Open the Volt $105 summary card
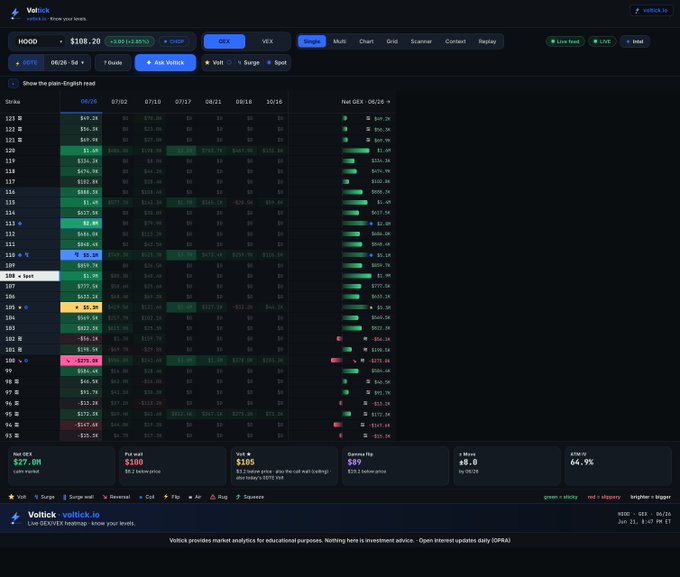 pyautogui.click(x=284, y=466)
